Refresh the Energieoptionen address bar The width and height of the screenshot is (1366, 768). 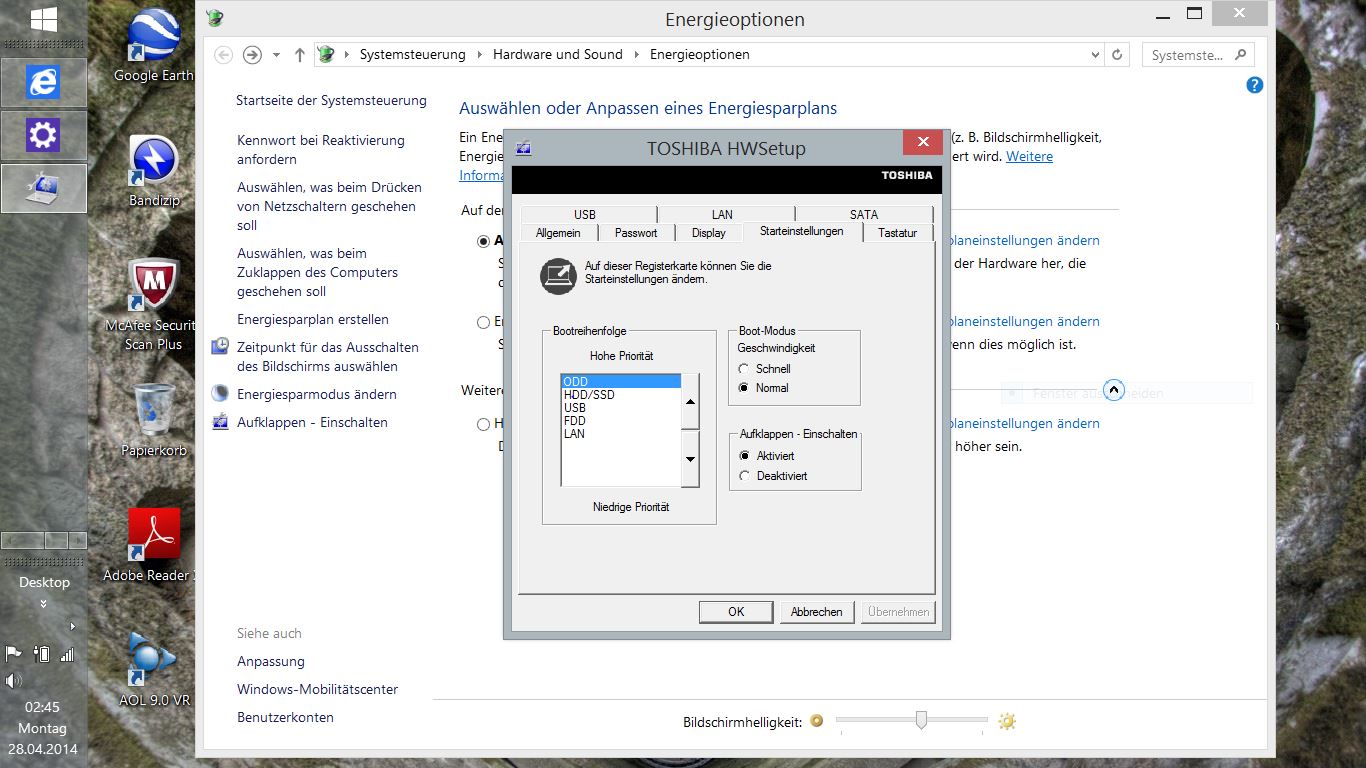(x=1118, y=55)
